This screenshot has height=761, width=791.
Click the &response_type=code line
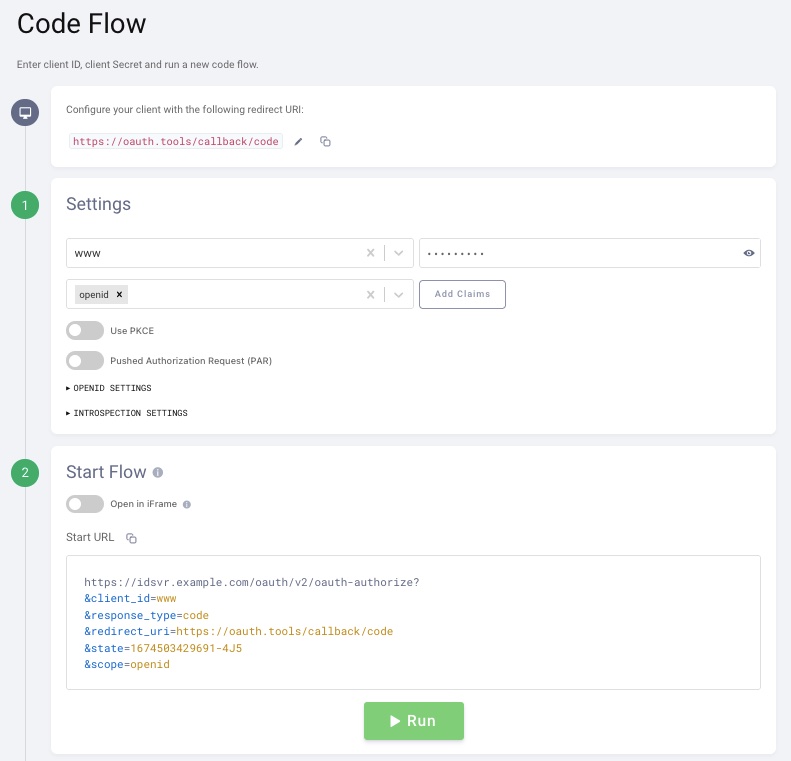pos(146,615)
